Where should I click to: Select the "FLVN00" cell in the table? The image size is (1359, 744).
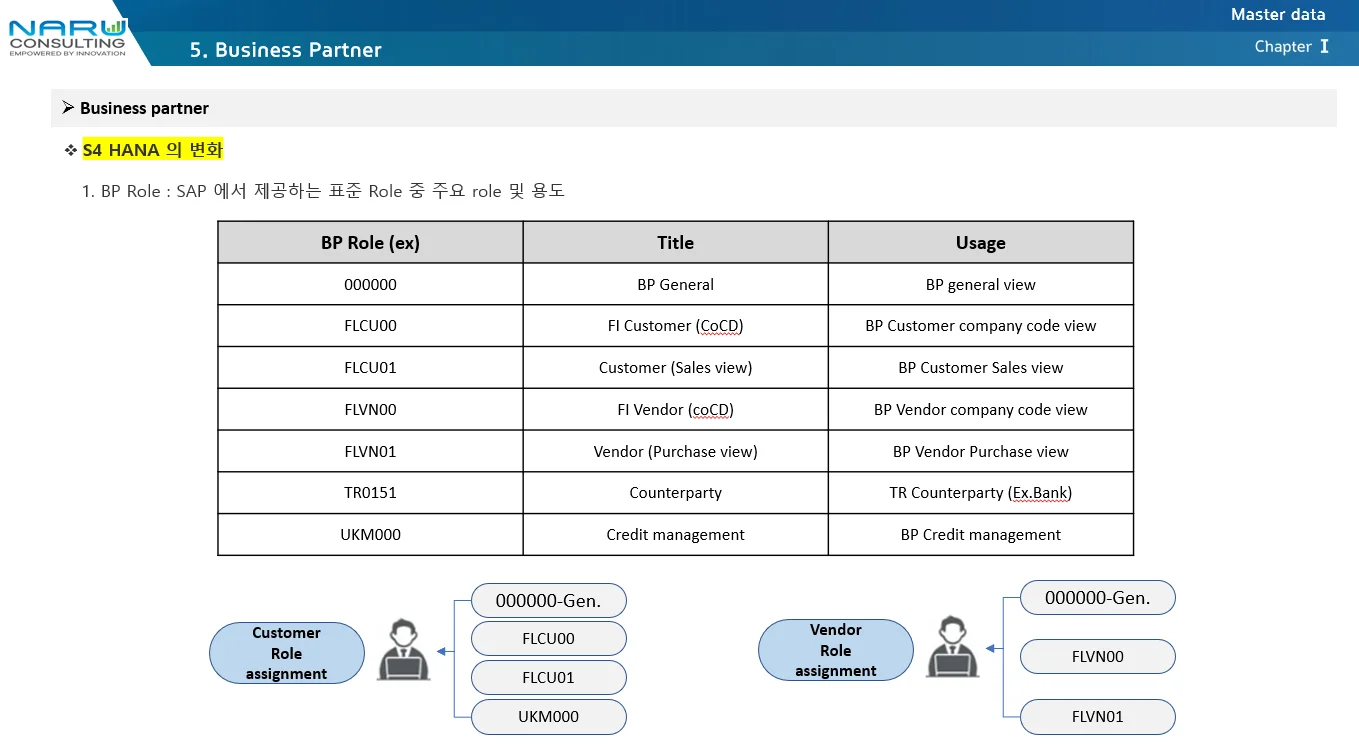point(370,410)
